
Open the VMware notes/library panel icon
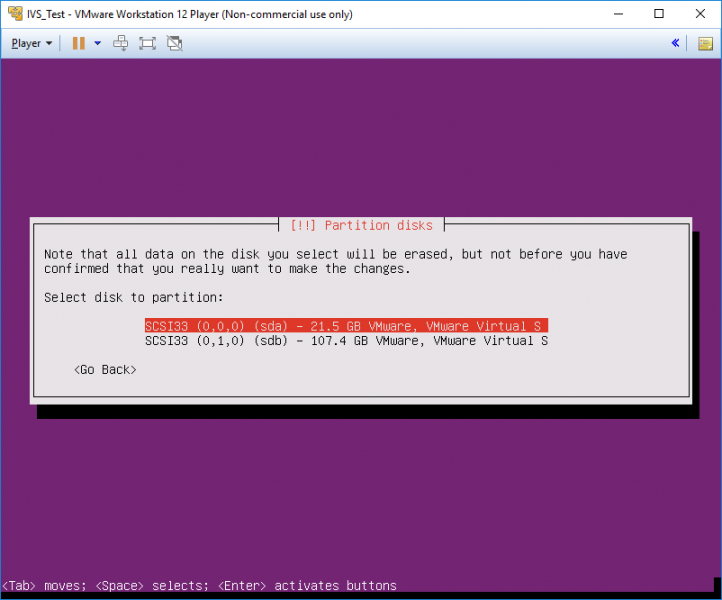705,44
